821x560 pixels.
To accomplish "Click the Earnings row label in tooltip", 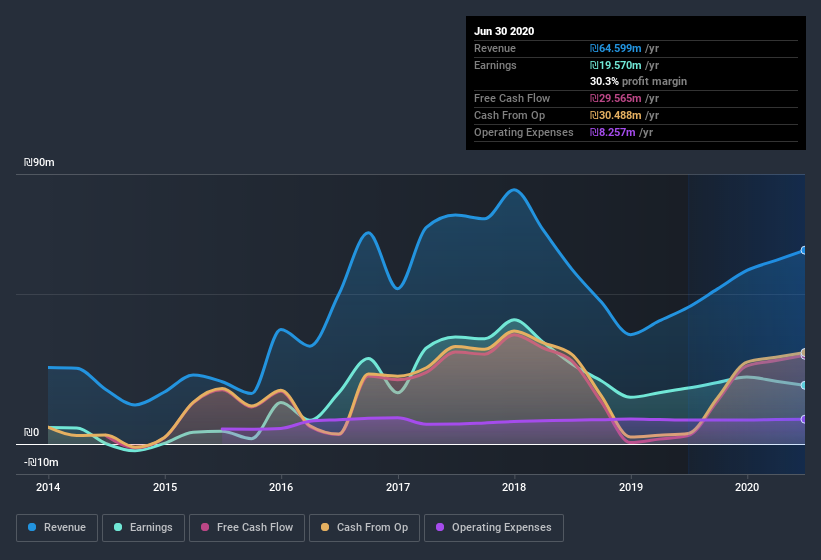I will (495, 65).
